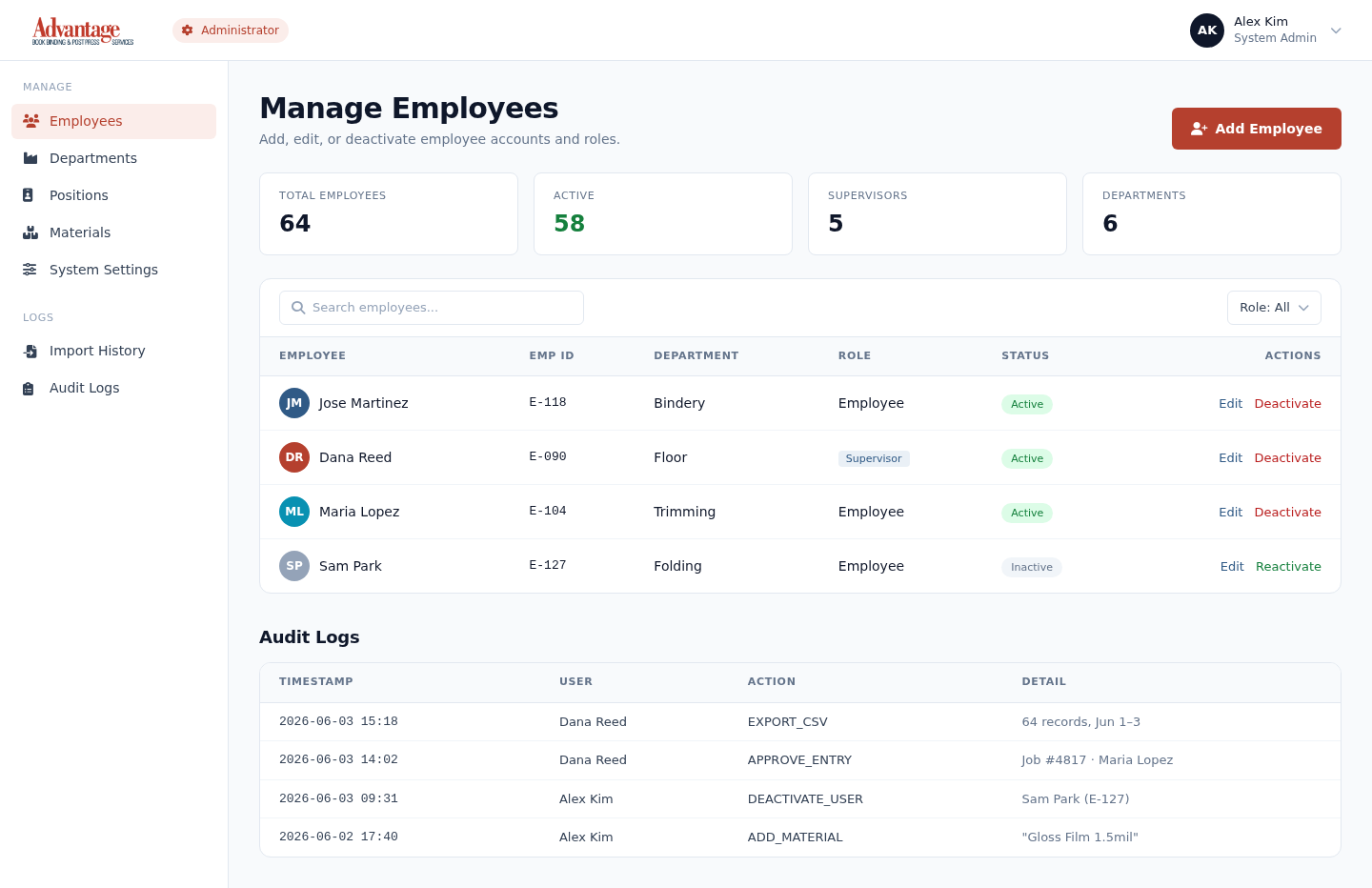Click the Bindery department cell
Viewport: 1372px width, 888px height.
679,403
